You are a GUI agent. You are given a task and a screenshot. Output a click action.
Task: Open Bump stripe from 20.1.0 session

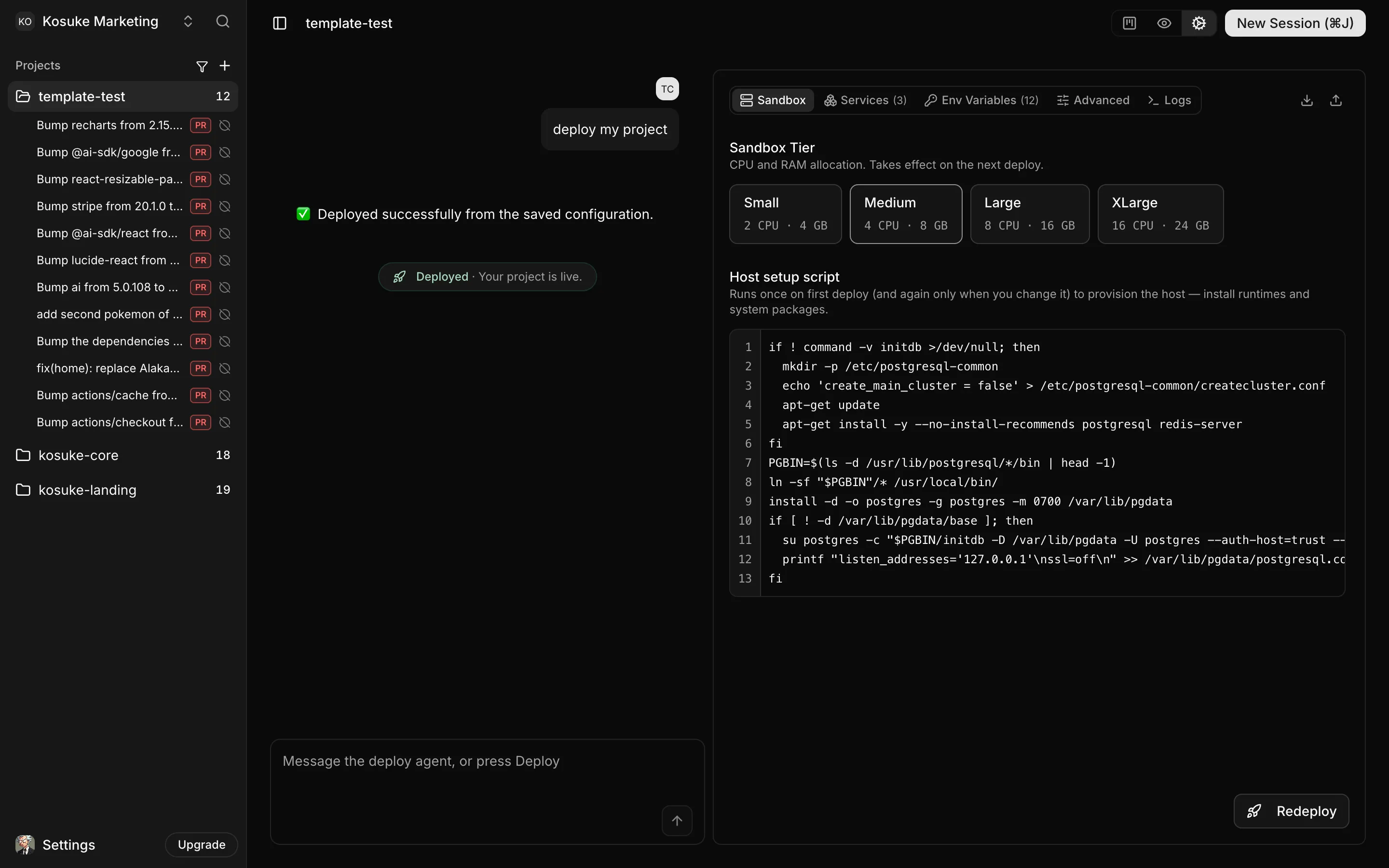point(109,206)
